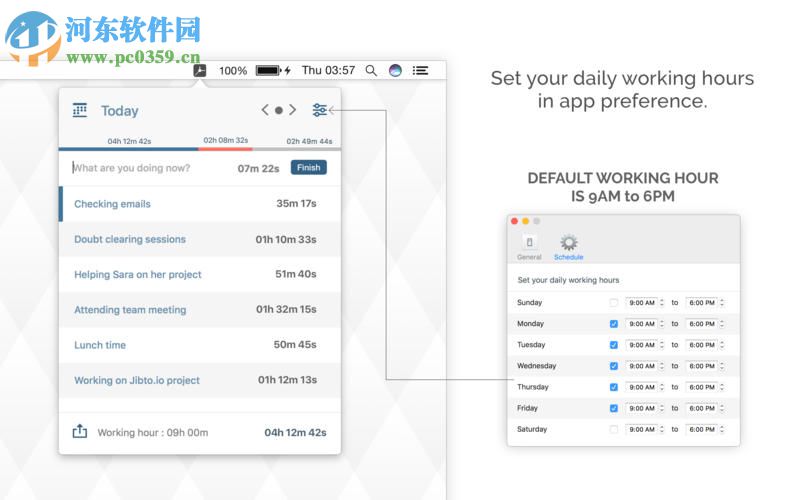
Task: Click Saturday end time stepper arrows
Action: coord(721,429)
